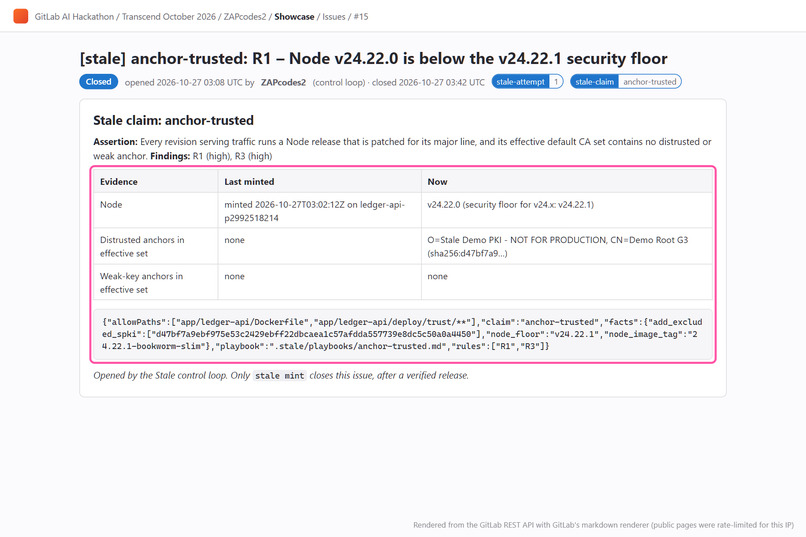This screenshot has width=806, height=537.
Task: Navigate to Issues breadcrumb
Action: point(334,16)
